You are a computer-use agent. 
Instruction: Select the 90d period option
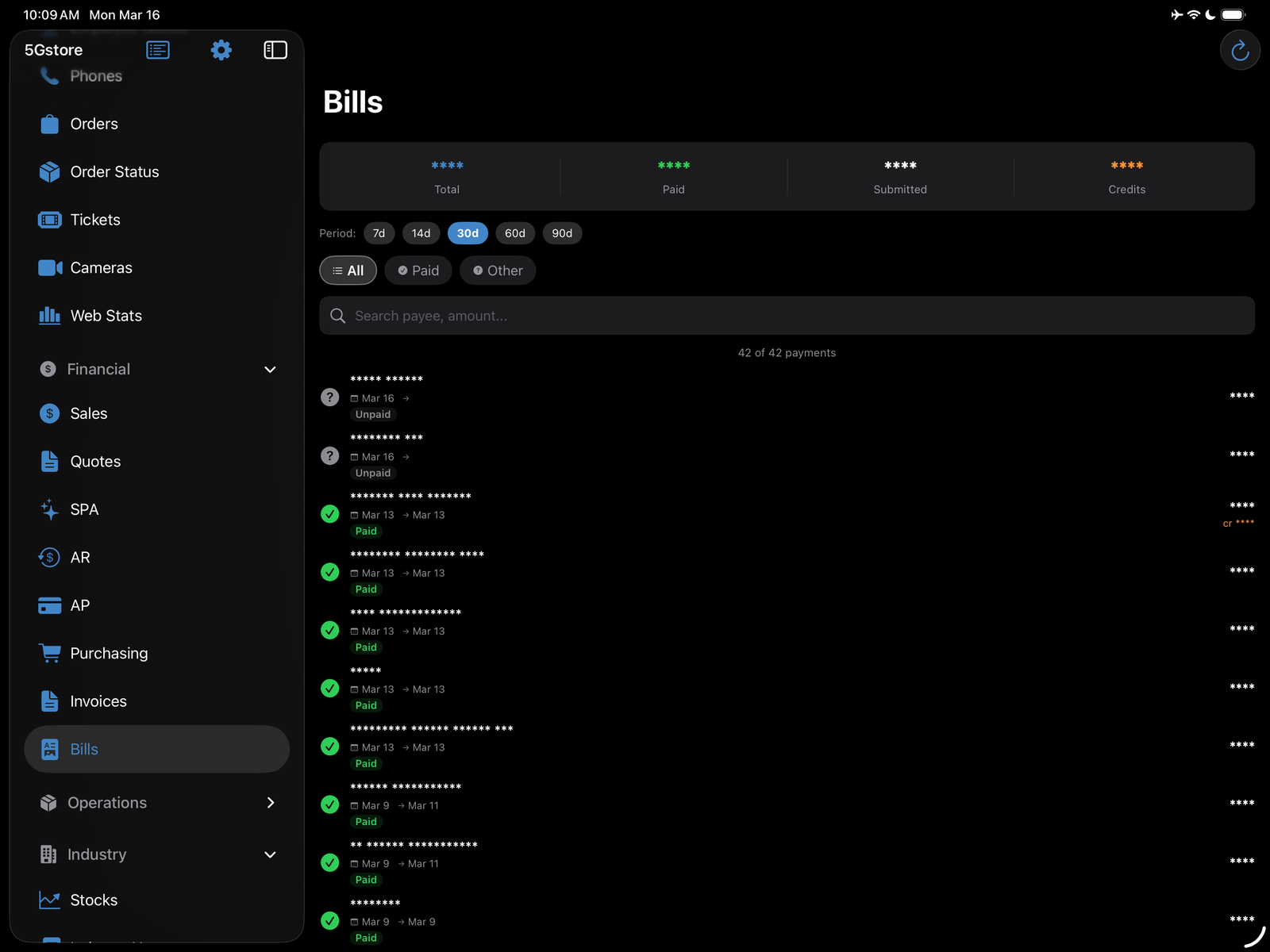tap(562, 232)
